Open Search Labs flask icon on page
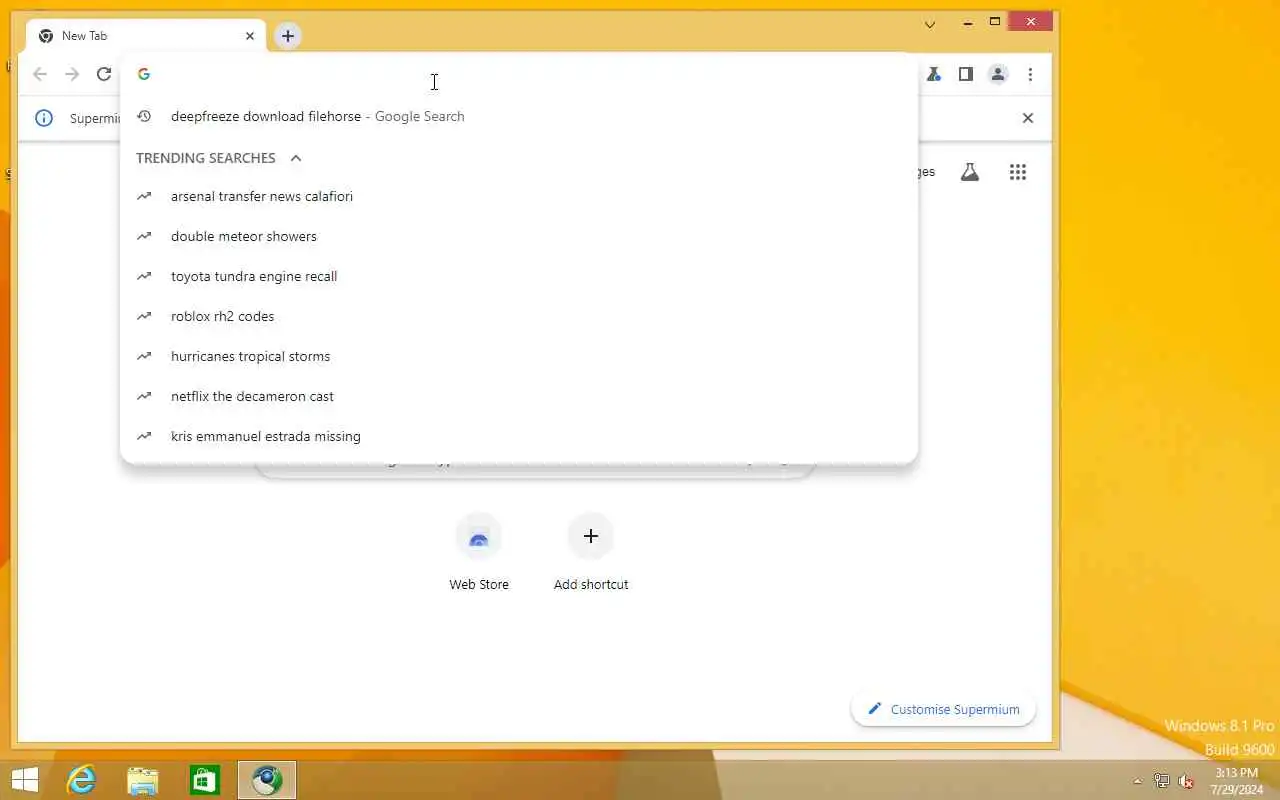The width and height of the screenshot is (1280, 800). tap(969, 172)
